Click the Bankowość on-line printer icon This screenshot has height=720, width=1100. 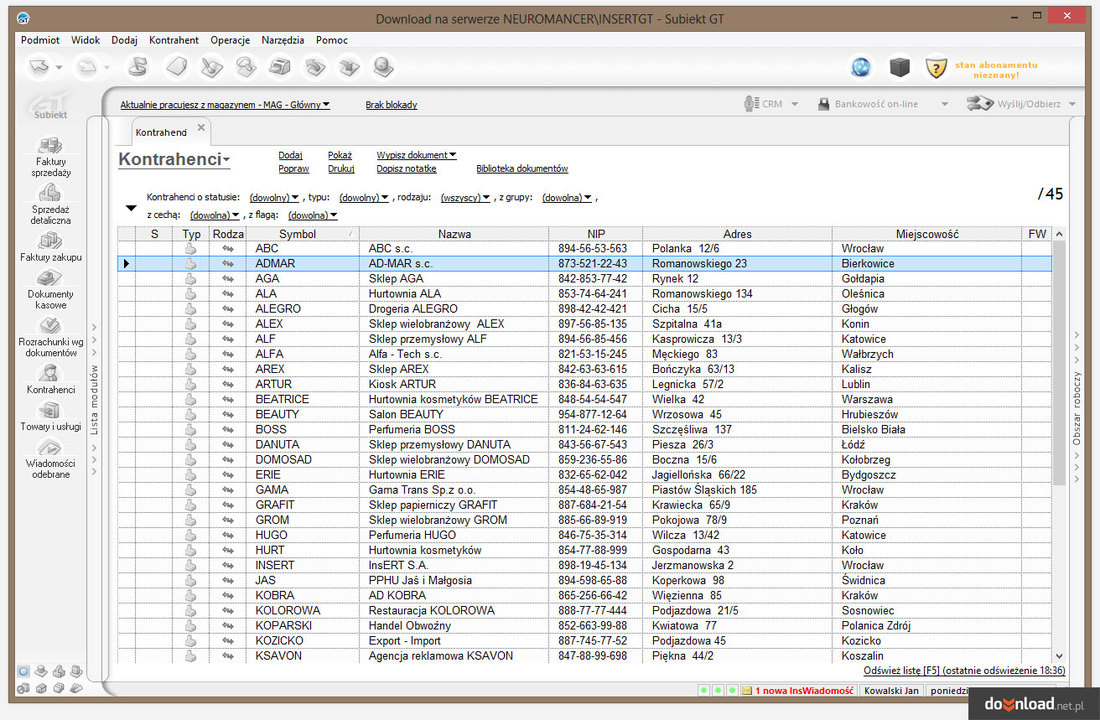pyautogui.click(x=824, y=104)
